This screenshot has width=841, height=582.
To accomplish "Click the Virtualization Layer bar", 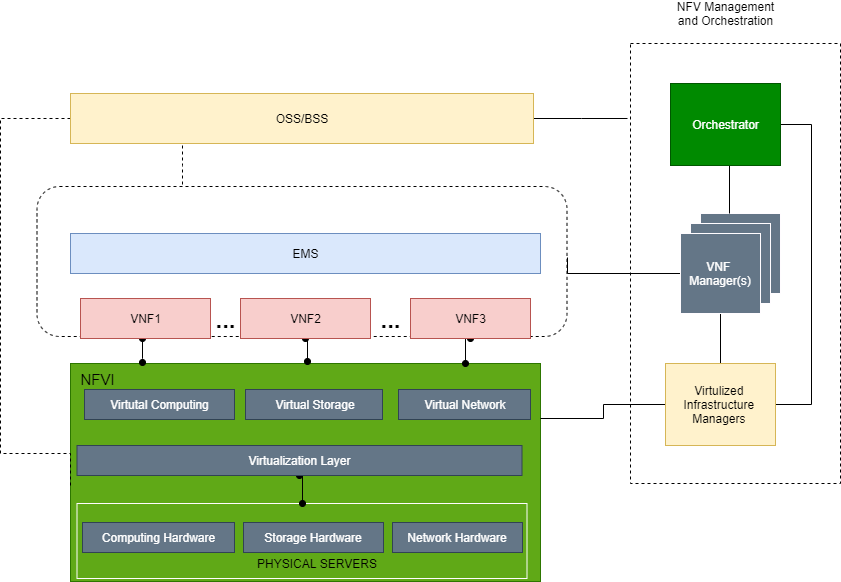I will pos(299,460).
